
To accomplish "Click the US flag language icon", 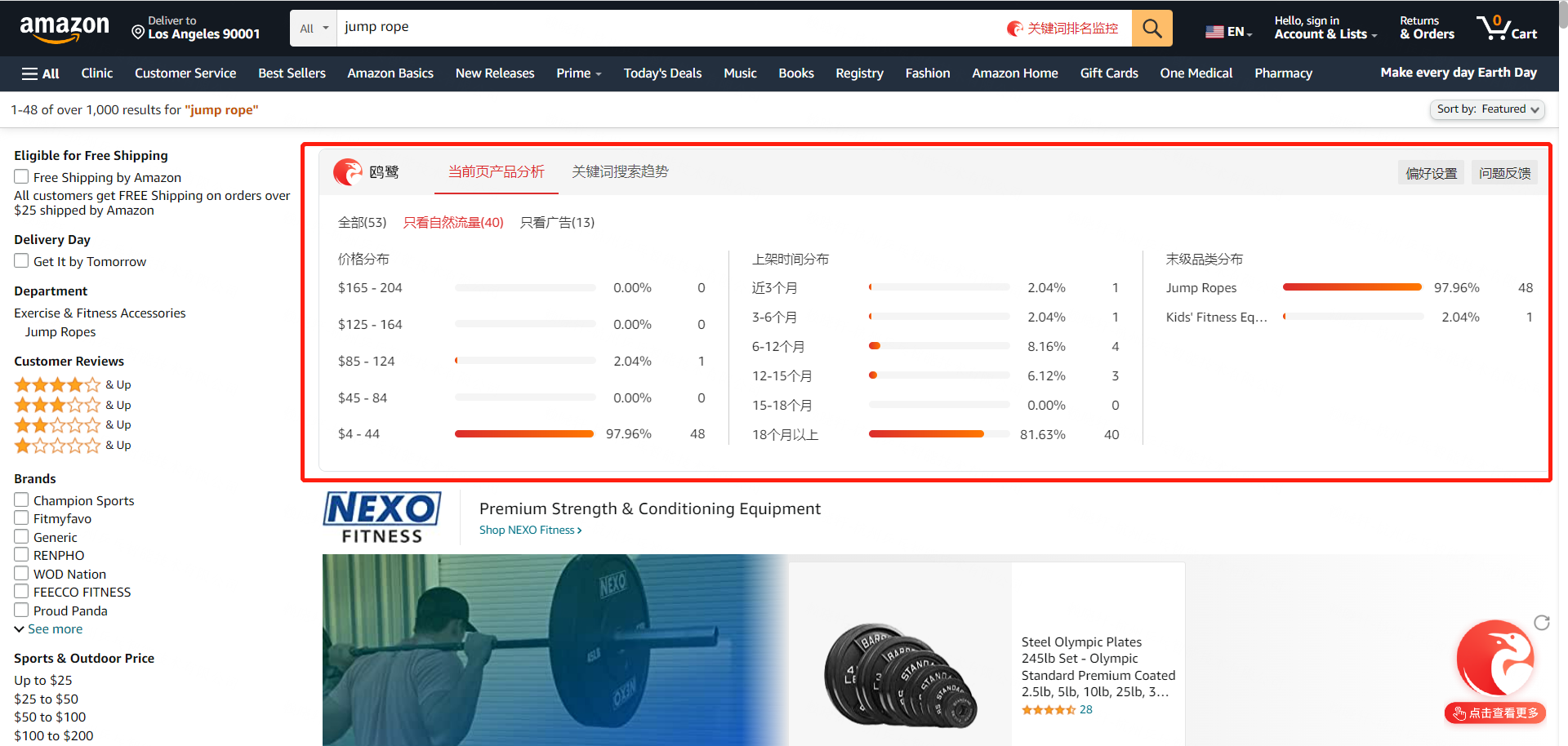I will tap(1214, 32).
